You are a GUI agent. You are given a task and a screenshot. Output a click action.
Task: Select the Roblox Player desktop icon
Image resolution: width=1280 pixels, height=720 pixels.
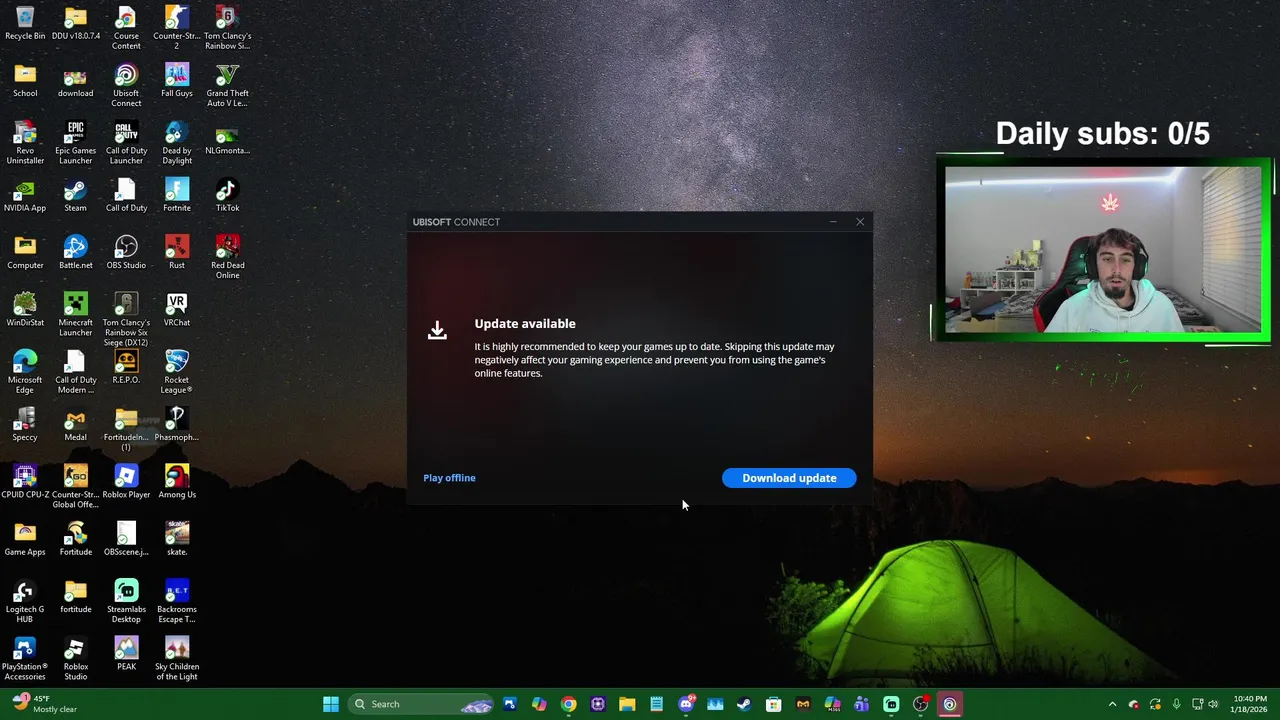click(126, 482)
